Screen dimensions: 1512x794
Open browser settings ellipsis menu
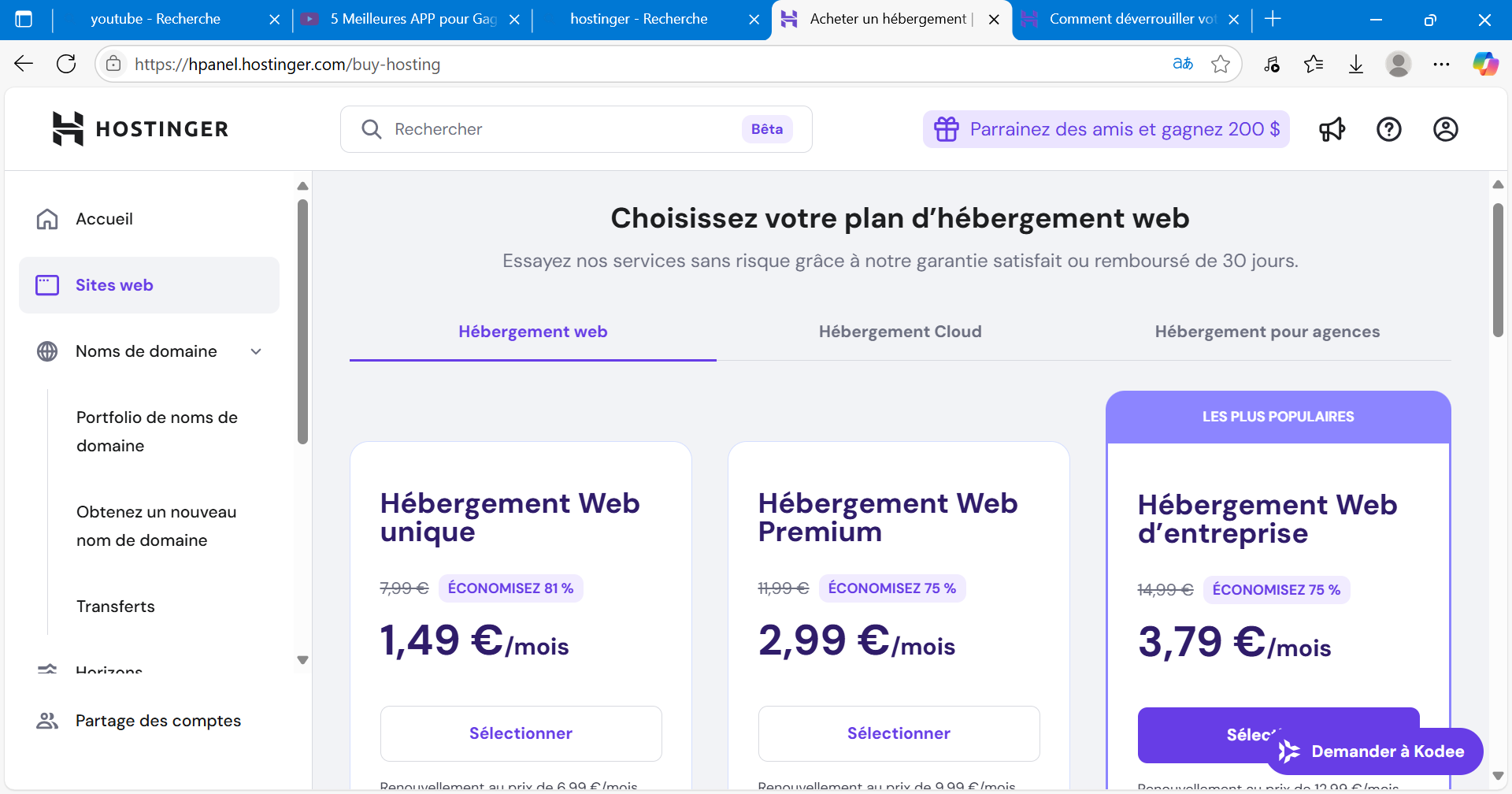click(1441, 64)
